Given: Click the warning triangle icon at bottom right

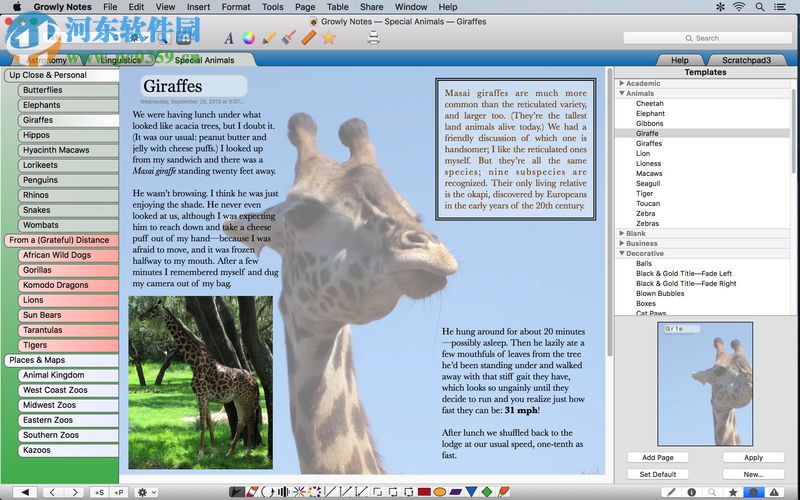Looking at the screenshot, I should [x=774, y=492].
